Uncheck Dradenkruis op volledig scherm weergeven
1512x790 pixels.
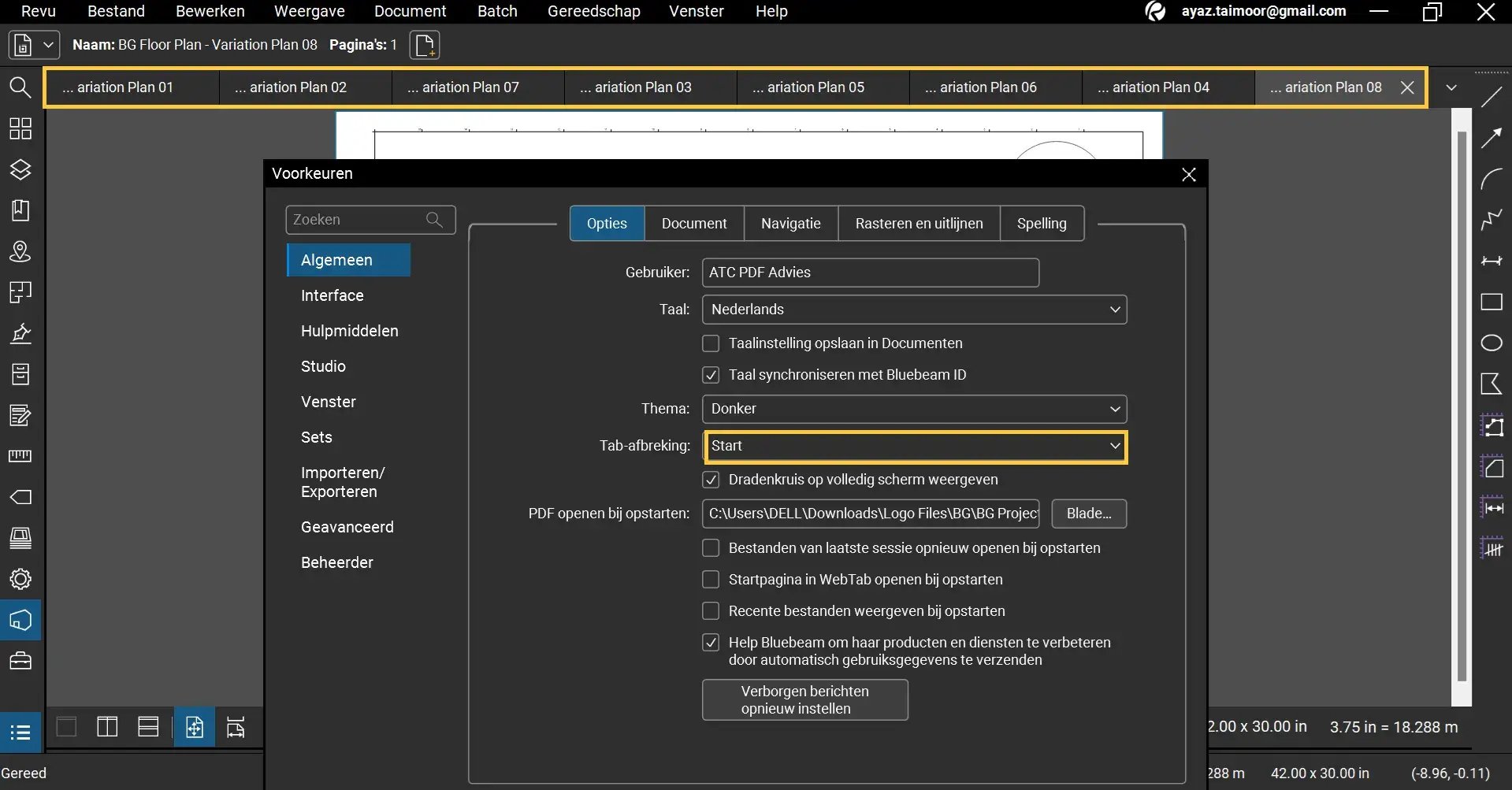point(711,480)
